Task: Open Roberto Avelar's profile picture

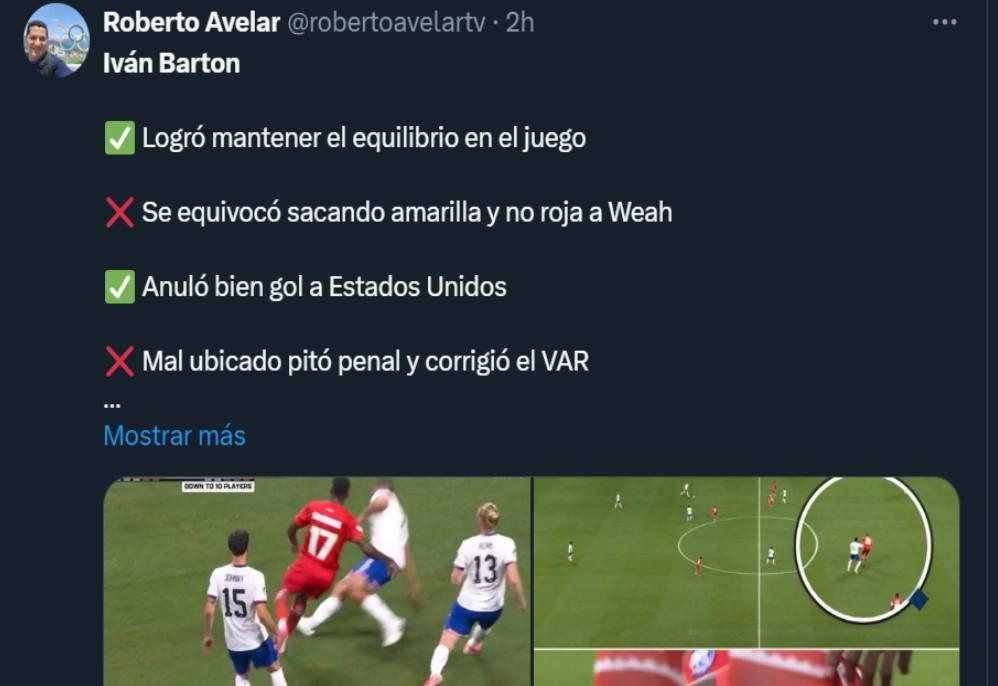Action: click(57, 41)
